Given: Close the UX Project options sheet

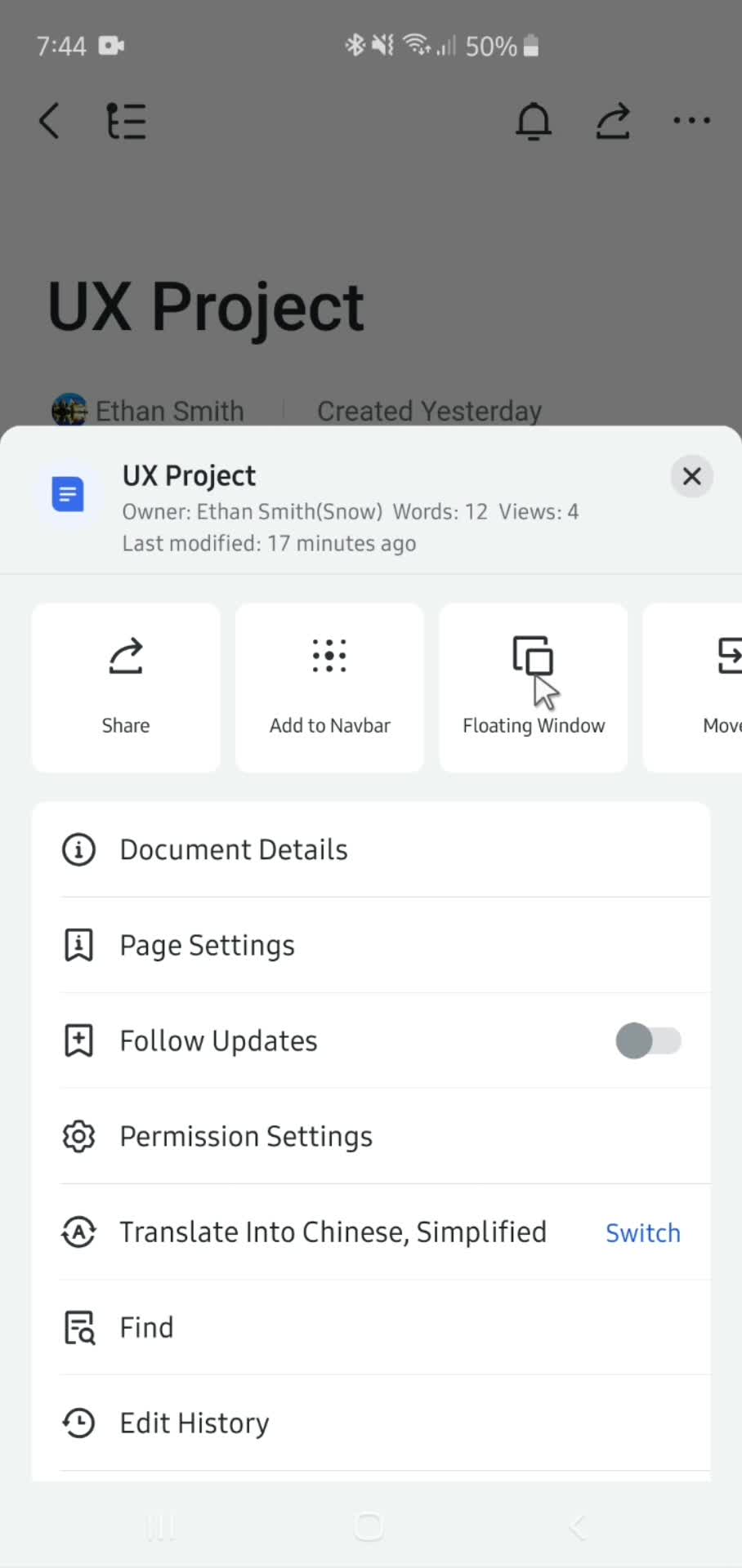Looking at the screenshot, I should [x=692, y=476].
